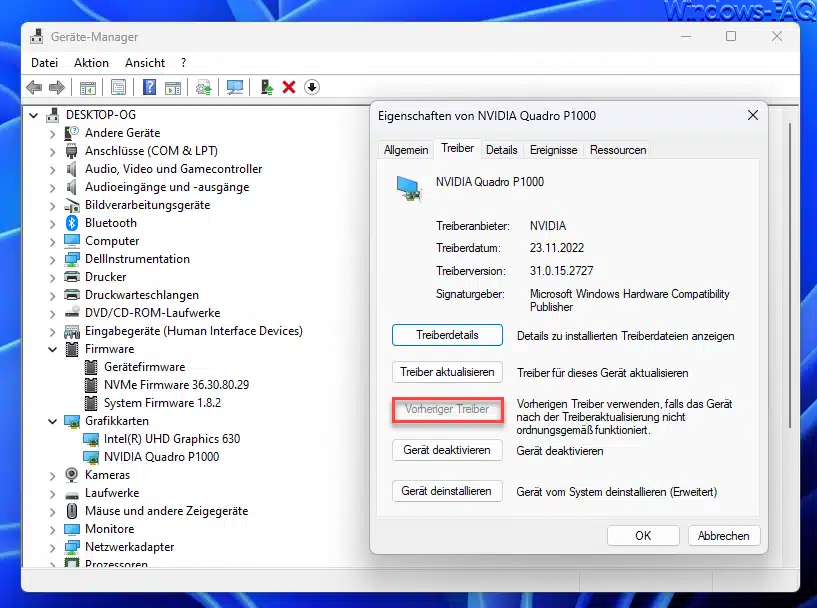The height and width of the screenshot is (608, 817).
Task: Close the NVIDIA Quadro P1000 properties dialog
Action: tap(752, 115)
